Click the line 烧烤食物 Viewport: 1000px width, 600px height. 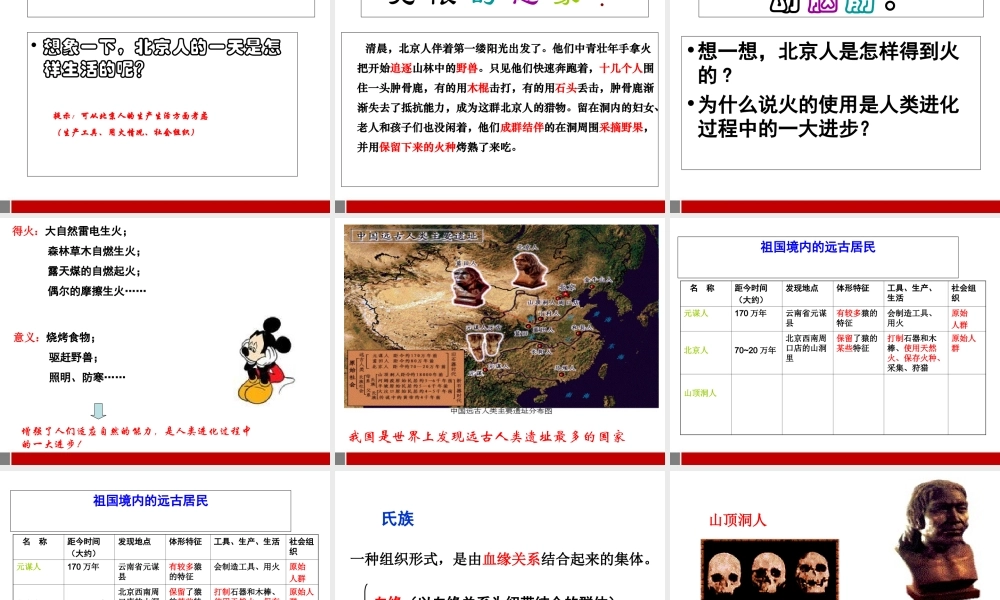70,337
